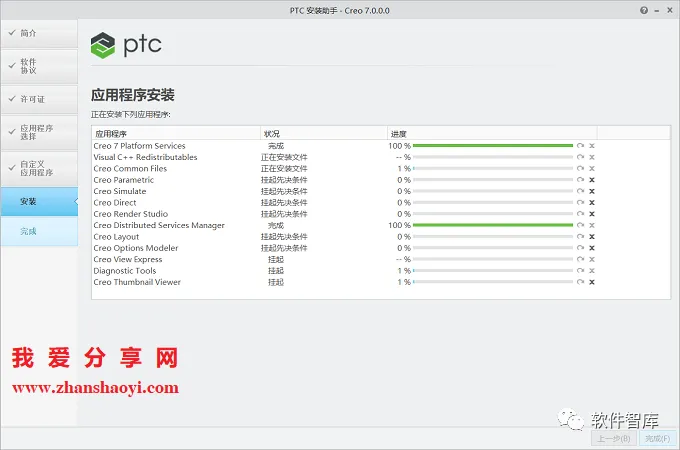680x450 pixels.
Task: Click the retry icon for Creo 7 Platform Services
Action: pyautogui.click(x=580, y=146)
